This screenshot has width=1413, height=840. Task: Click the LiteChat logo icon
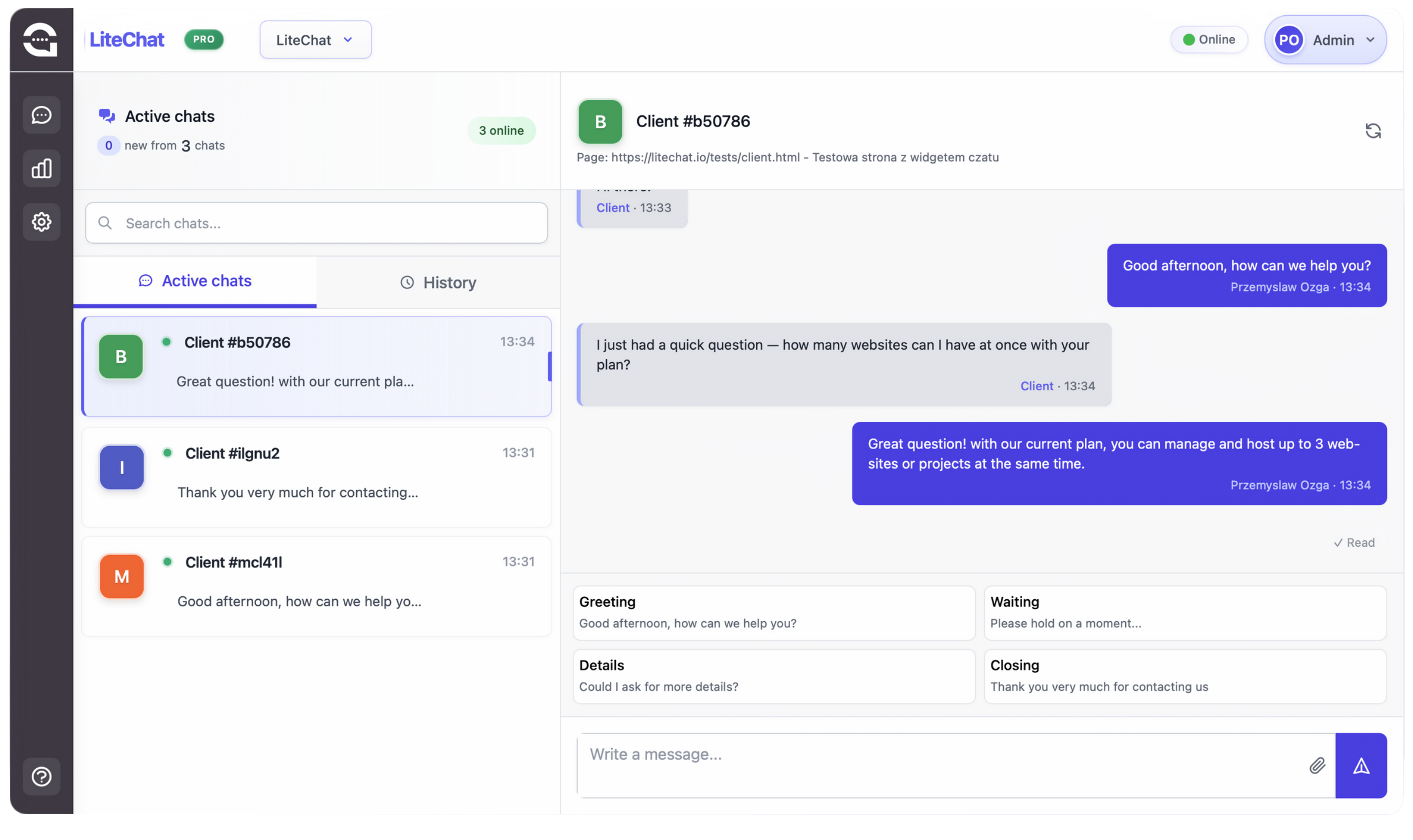40,40
